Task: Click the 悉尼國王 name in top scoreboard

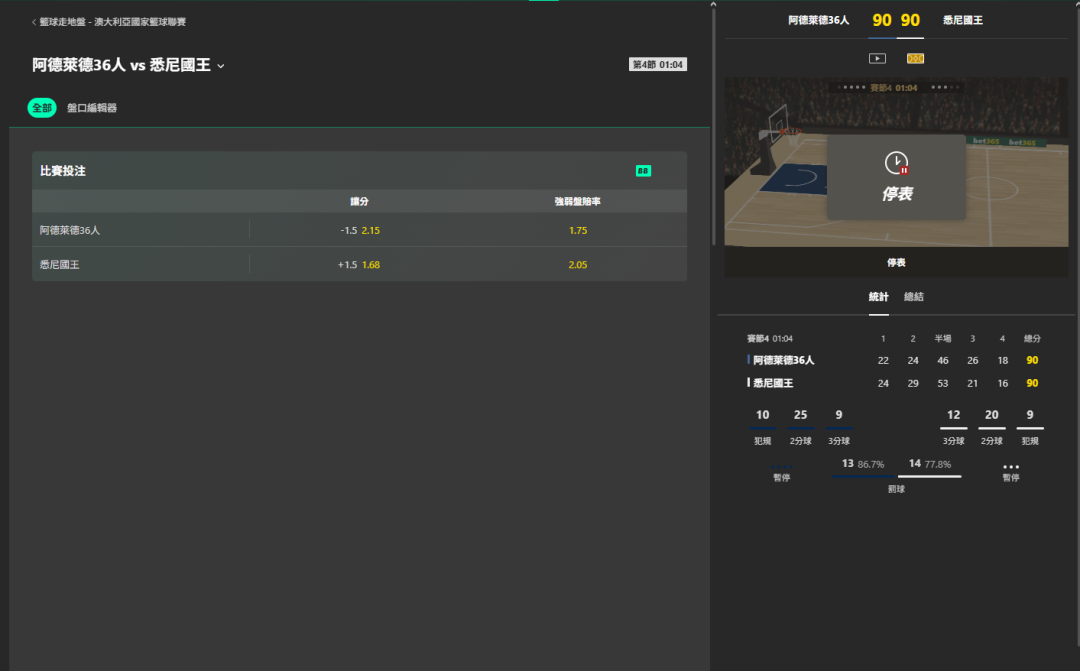Action: coord(963,21)
